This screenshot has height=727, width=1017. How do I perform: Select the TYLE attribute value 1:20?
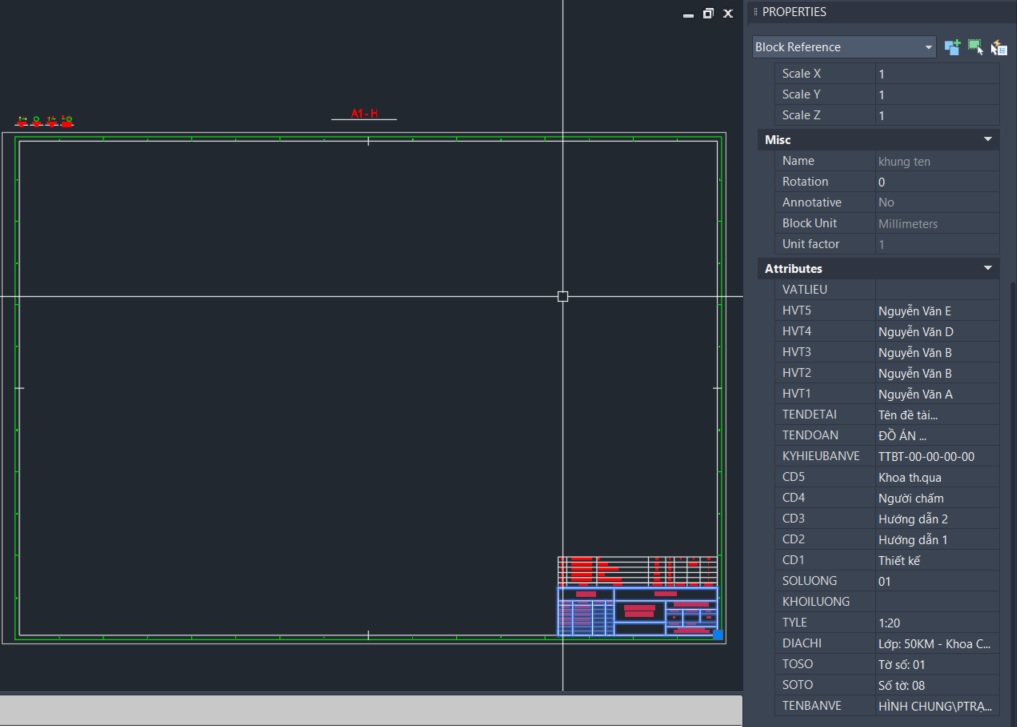[936, 623]
